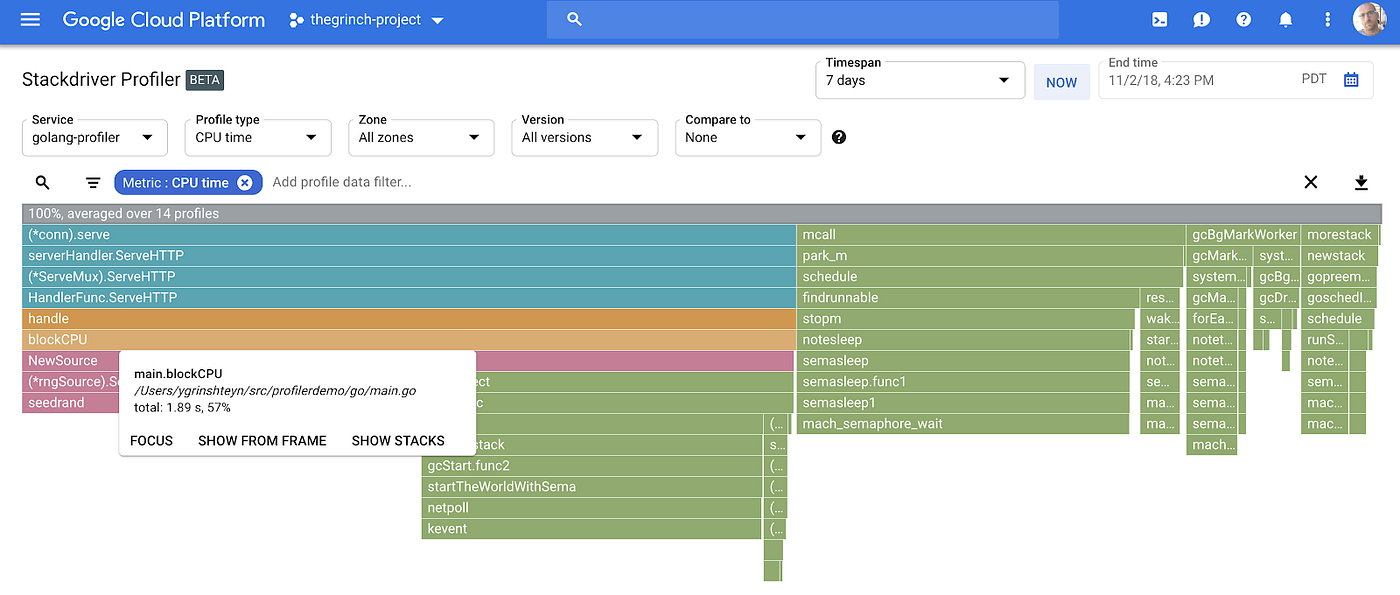Open the Send Feedback speech bubble icon

pos(1201,19)
